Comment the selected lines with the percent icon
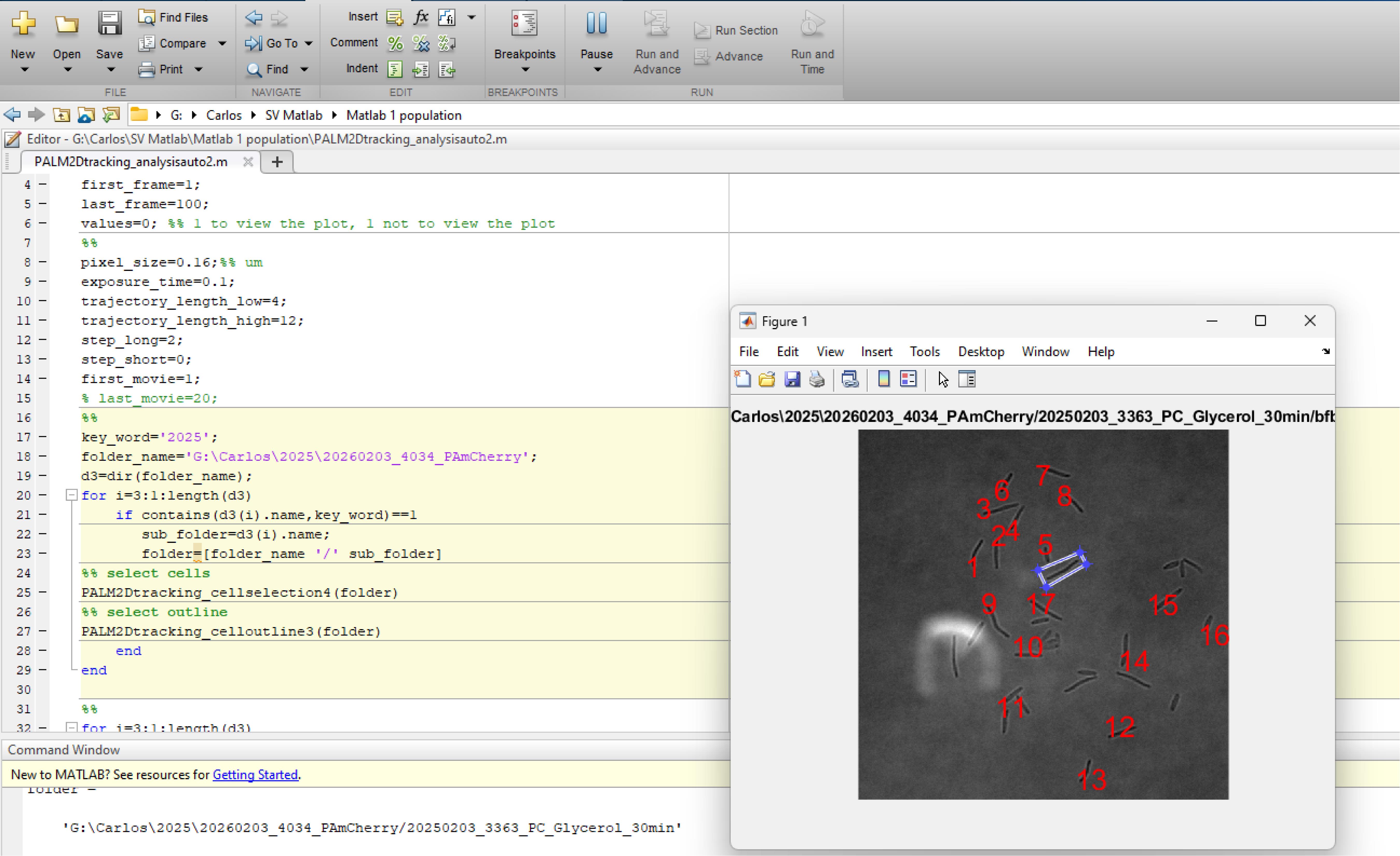Image resolution: width=1400 pixels, height=856 pixels. click(395, 43)
